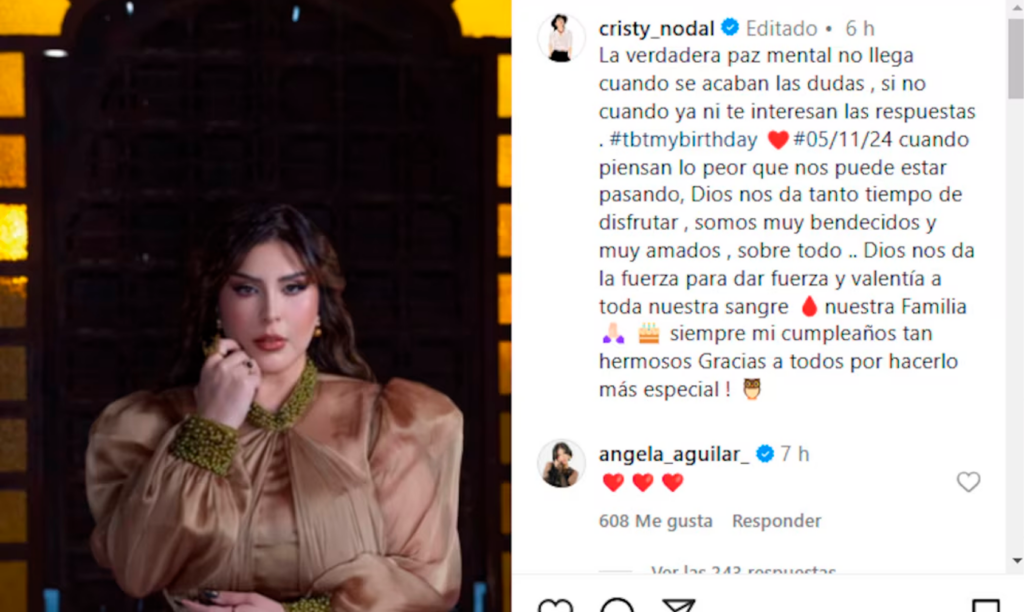
Task: Visit the cristy_nodal username link
Action: pos(656,29)
